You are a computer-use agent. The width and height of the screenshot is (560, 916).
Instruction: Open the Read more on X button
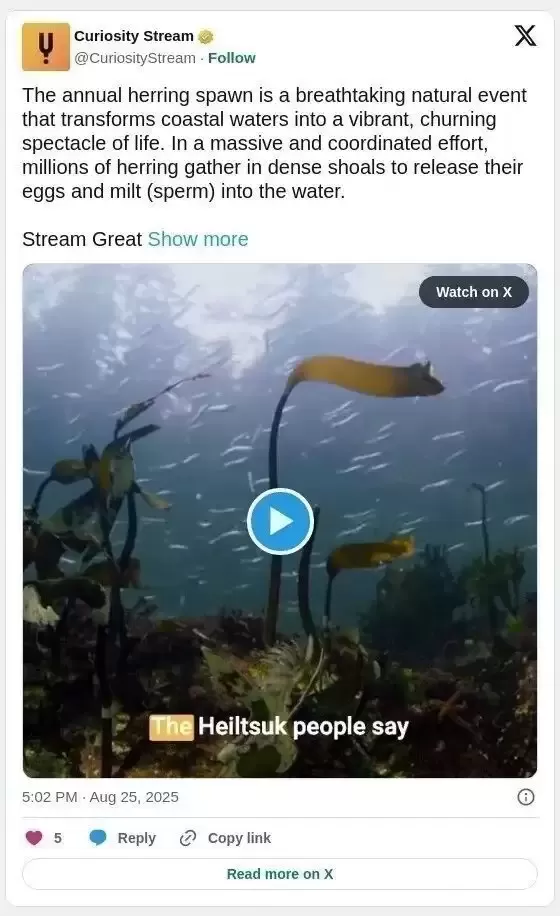pyautogui.click(x=280, y=874)
